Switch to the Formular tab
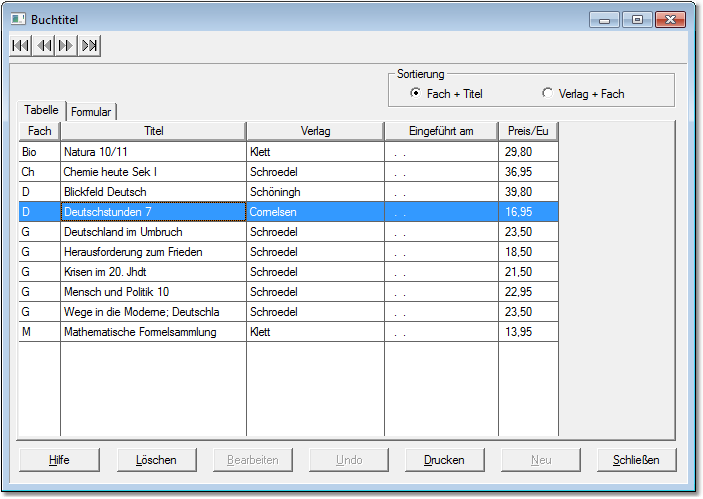The image size is (703, 499). pyautogui.click(x=91, y=112)
